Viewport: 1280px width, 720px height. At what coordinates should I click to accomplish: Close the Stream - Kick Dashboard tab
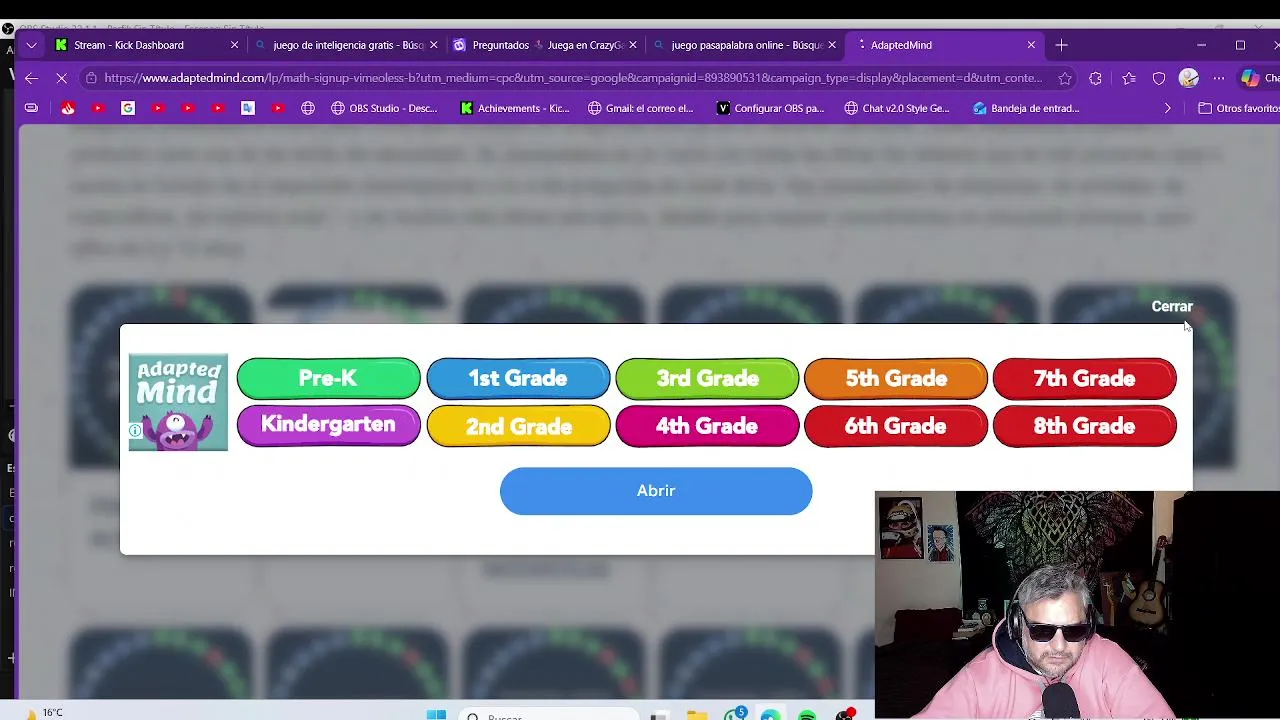click(235, 45)
